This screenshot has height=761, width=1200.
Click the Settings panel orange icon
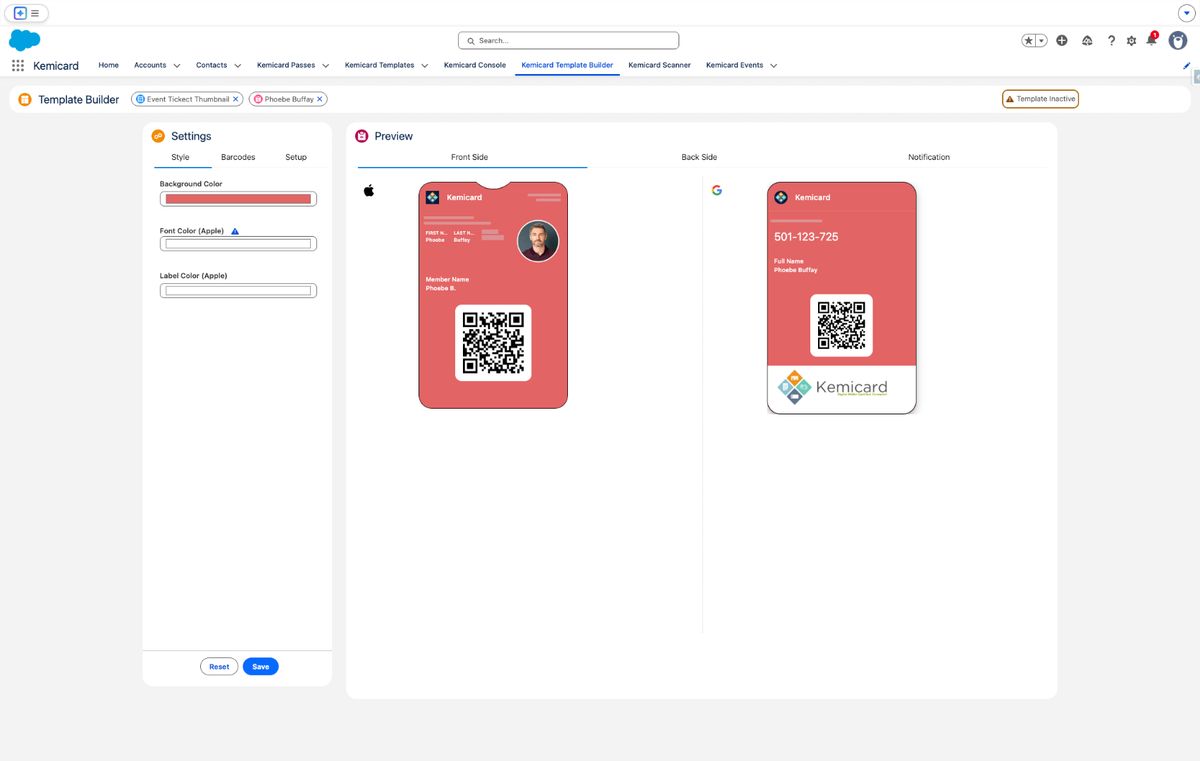tap(158, 136)
